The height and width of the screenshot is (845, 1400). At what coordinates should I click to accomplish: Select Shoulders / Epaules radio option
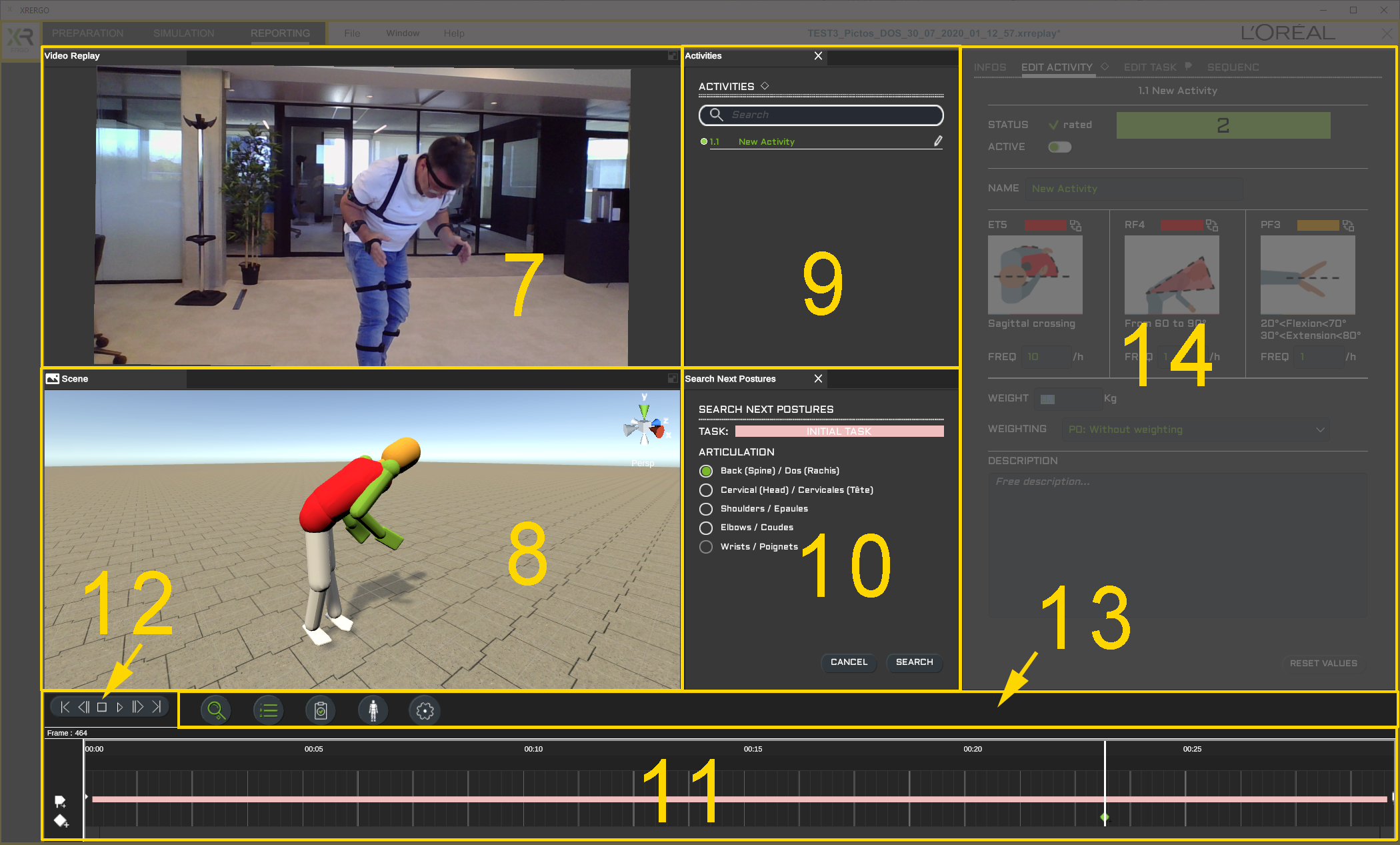706,509
